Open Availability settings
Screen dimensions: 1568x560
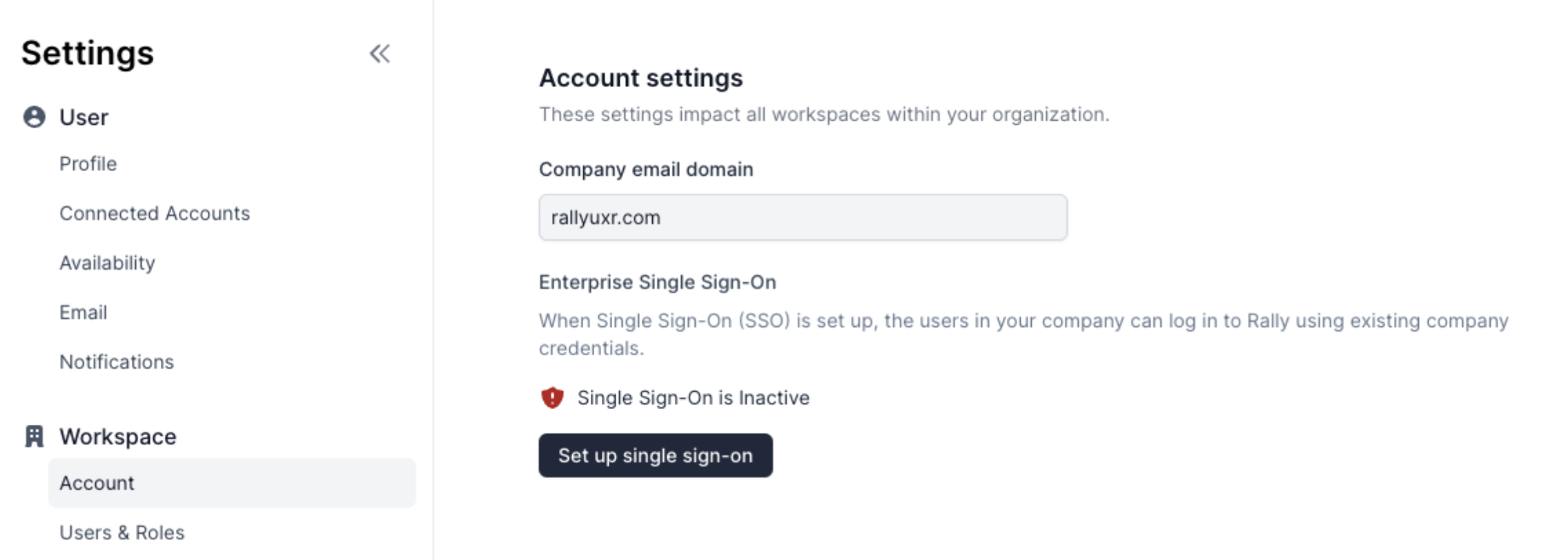click(x=107, y=263)
